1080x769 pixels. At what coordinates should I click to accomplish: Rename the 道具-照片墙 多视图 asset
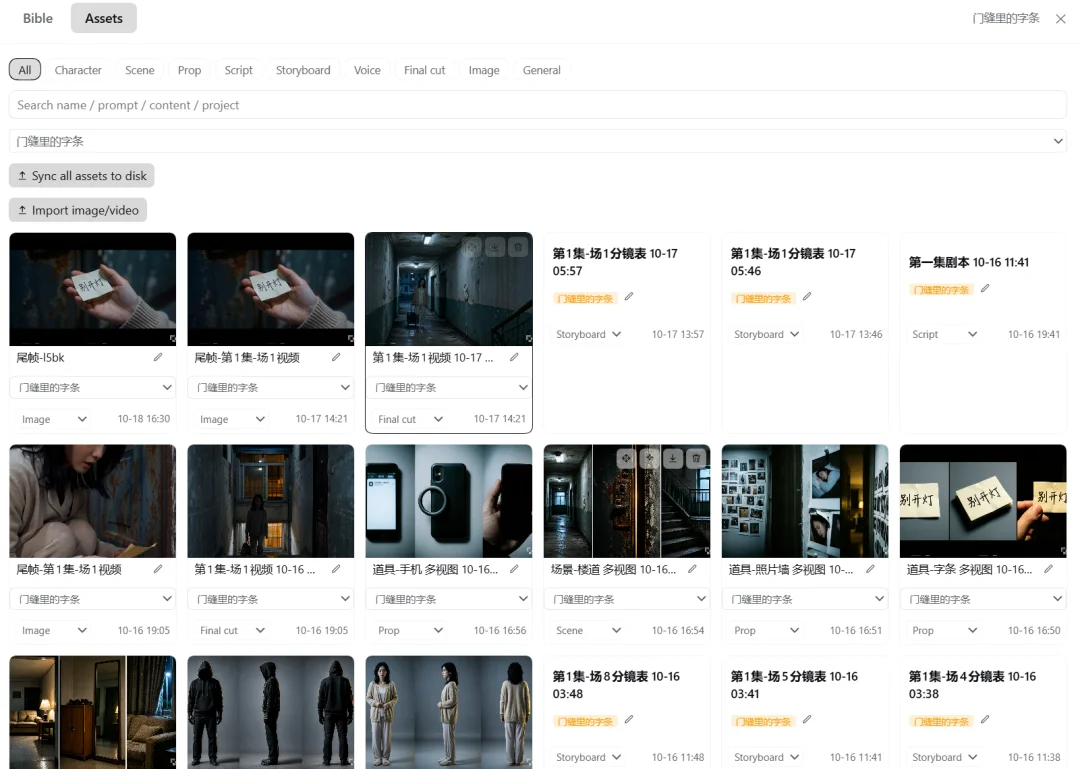pyautogui.click(x=871, y=569)
